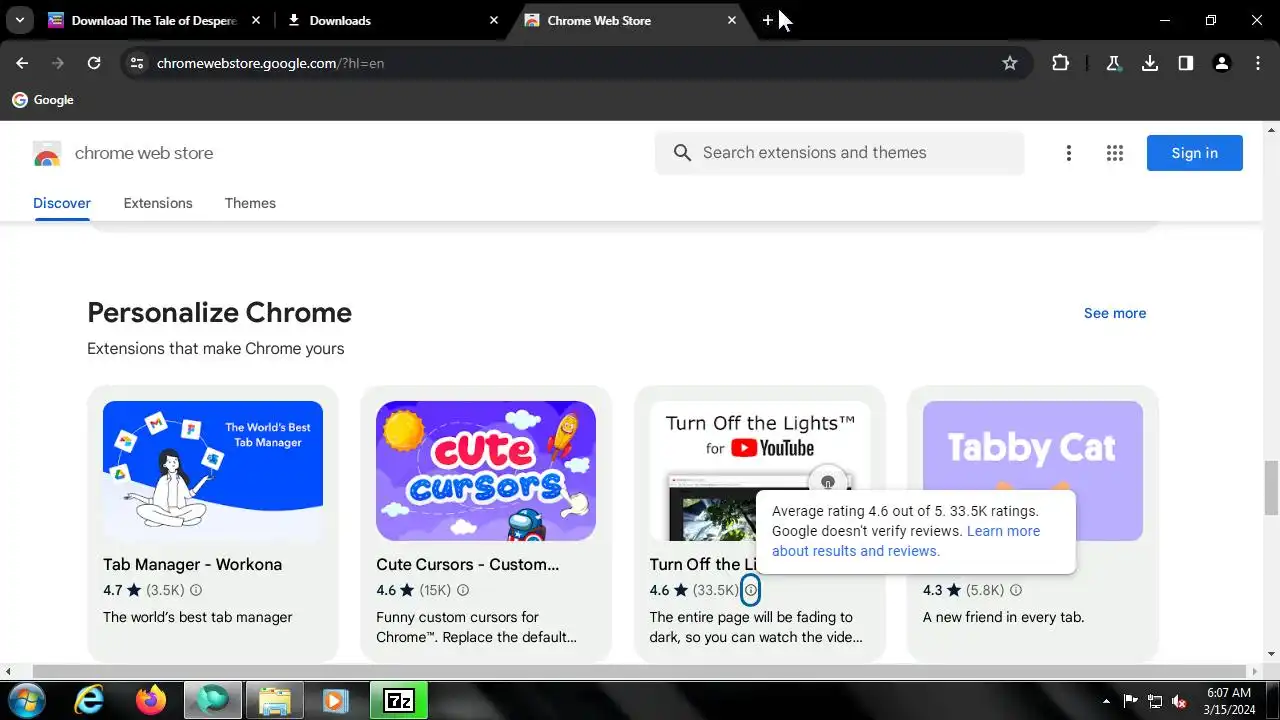1280x720 pixels.
Task: Open a new tab with plus button
Action: tap(767, 20)
